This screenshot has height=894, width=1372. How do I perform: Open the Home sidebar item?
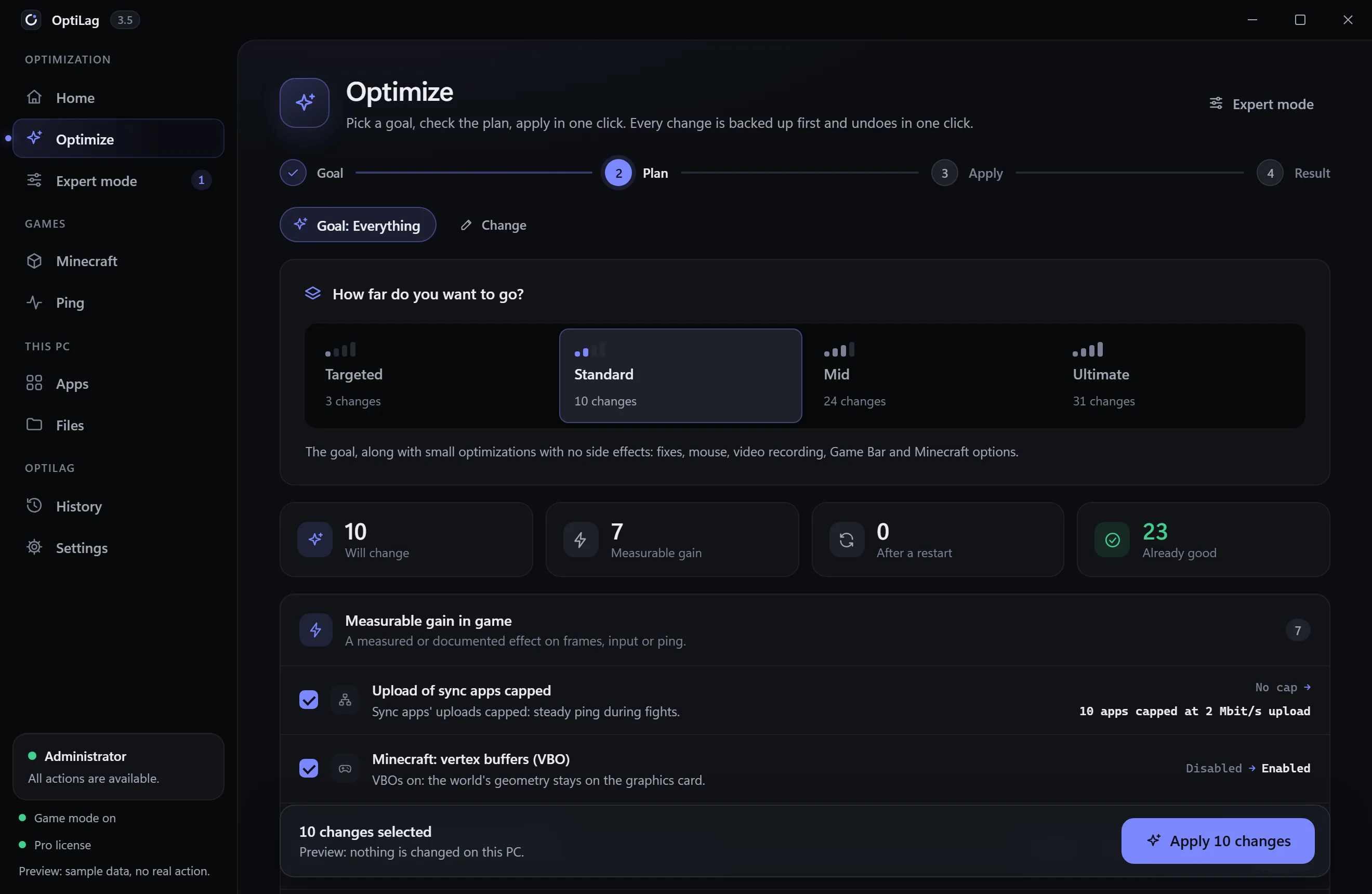click(118, 97)
